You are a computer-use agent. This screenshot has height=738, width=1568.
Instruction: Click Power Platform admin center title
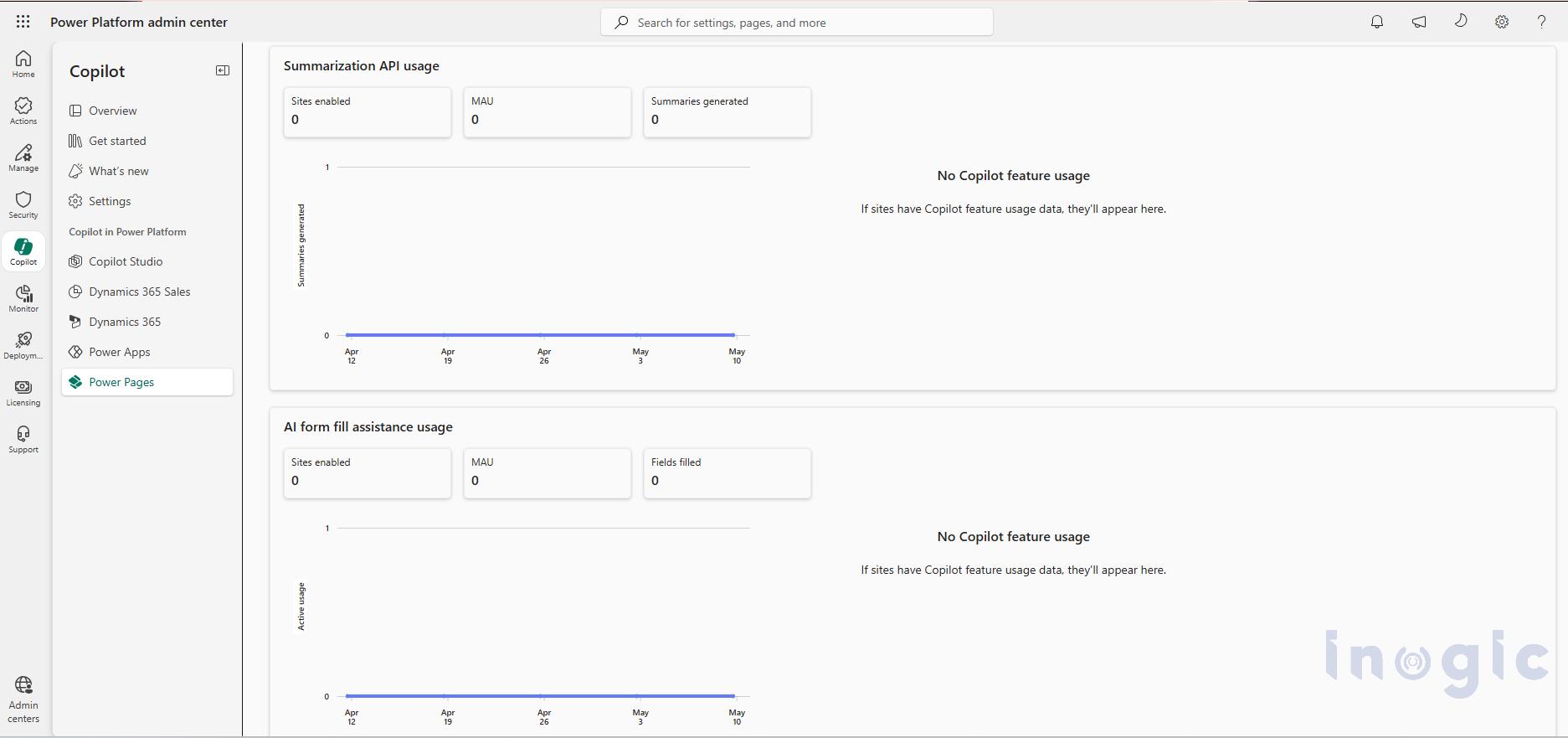pos(139,23)
